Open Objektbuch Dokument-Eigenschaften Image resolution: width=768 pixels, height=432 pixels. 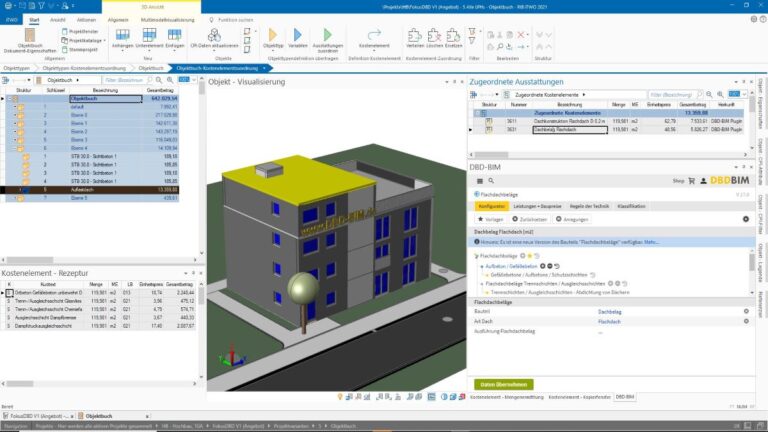point(30,39)
